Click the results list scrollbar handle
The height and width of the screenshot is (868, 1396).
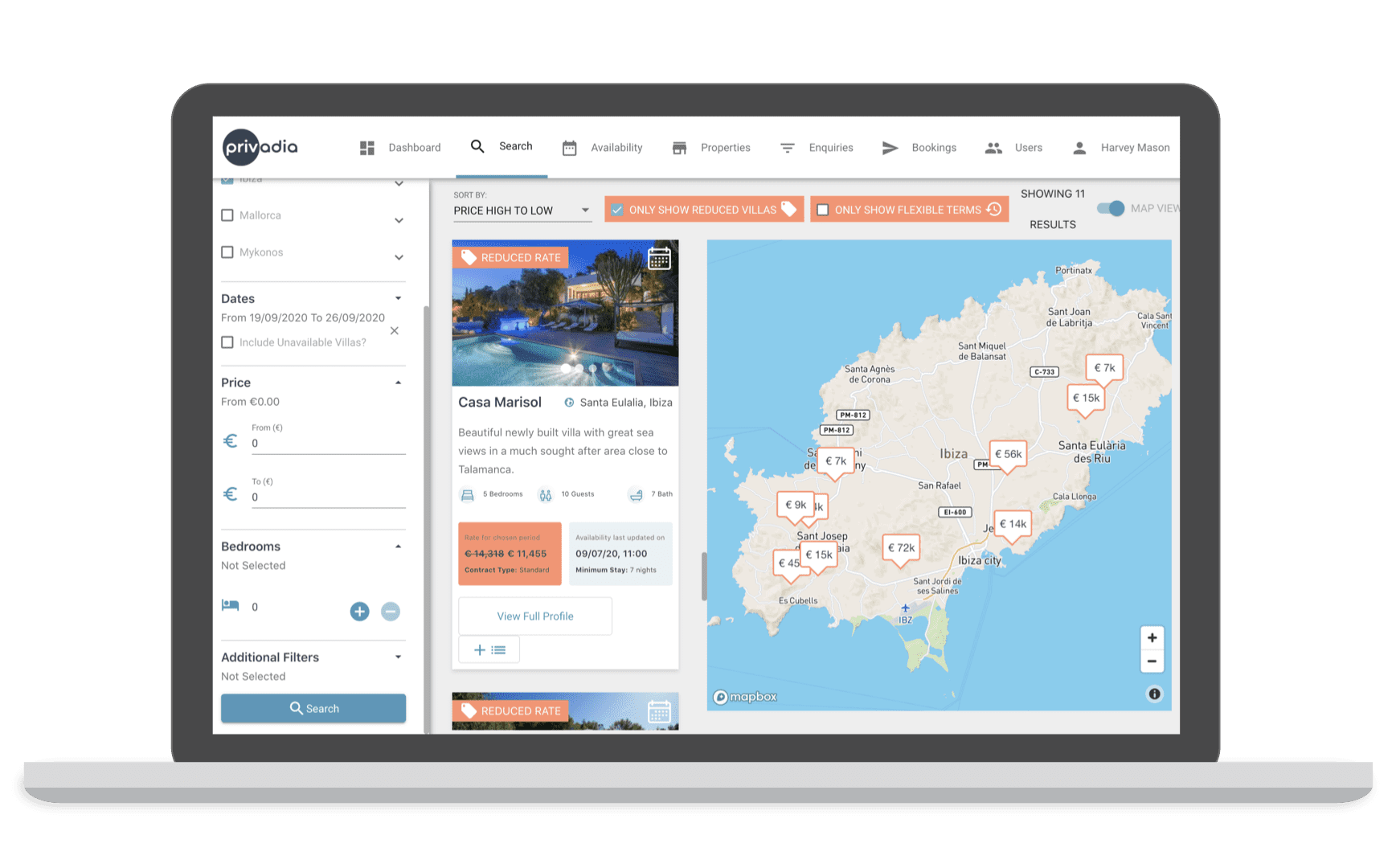tap(704, 576)
